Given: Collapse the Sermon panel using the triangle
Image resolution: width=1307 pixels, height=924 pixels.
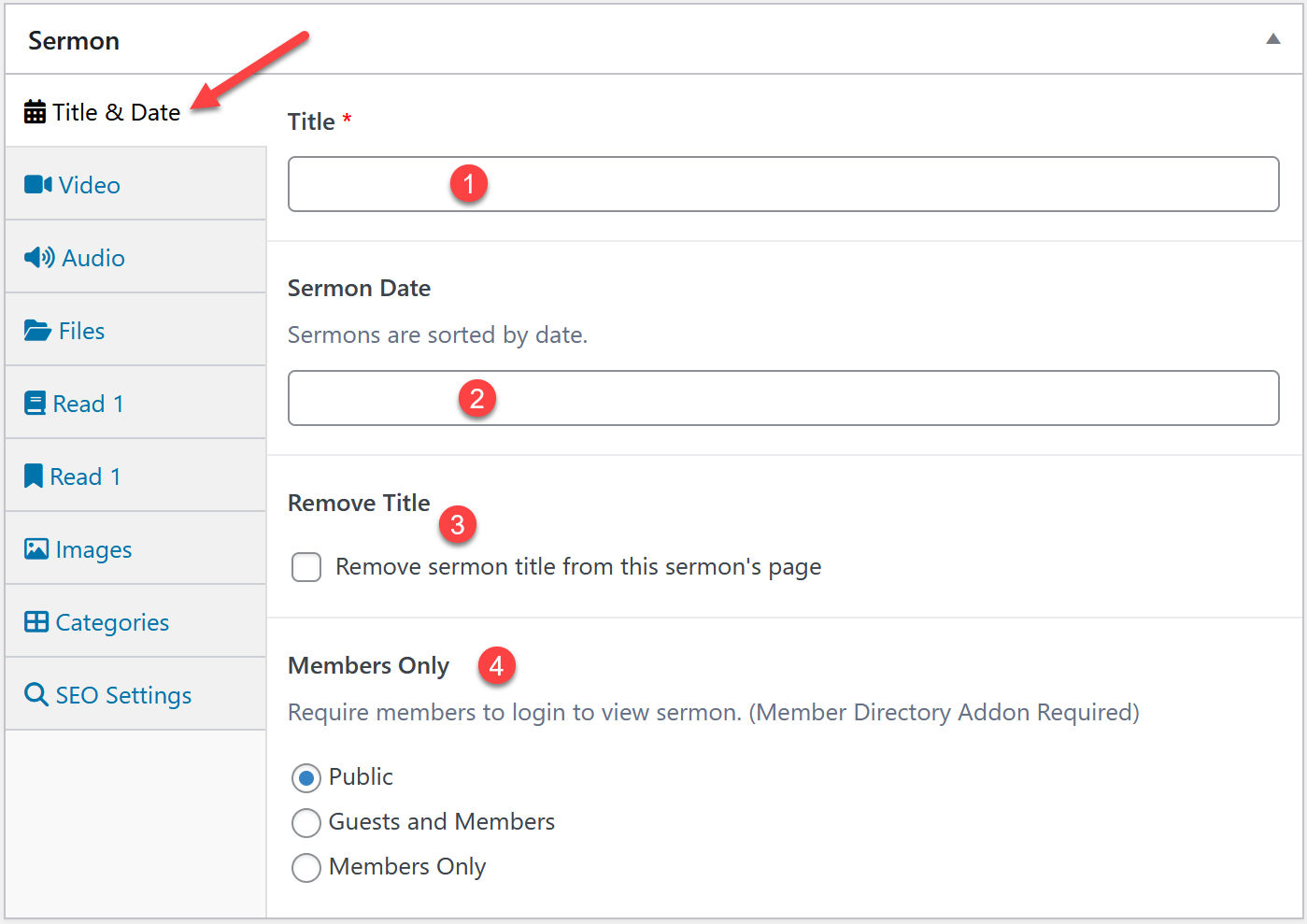Looking at the screenshot, I should click(1272, 39).
